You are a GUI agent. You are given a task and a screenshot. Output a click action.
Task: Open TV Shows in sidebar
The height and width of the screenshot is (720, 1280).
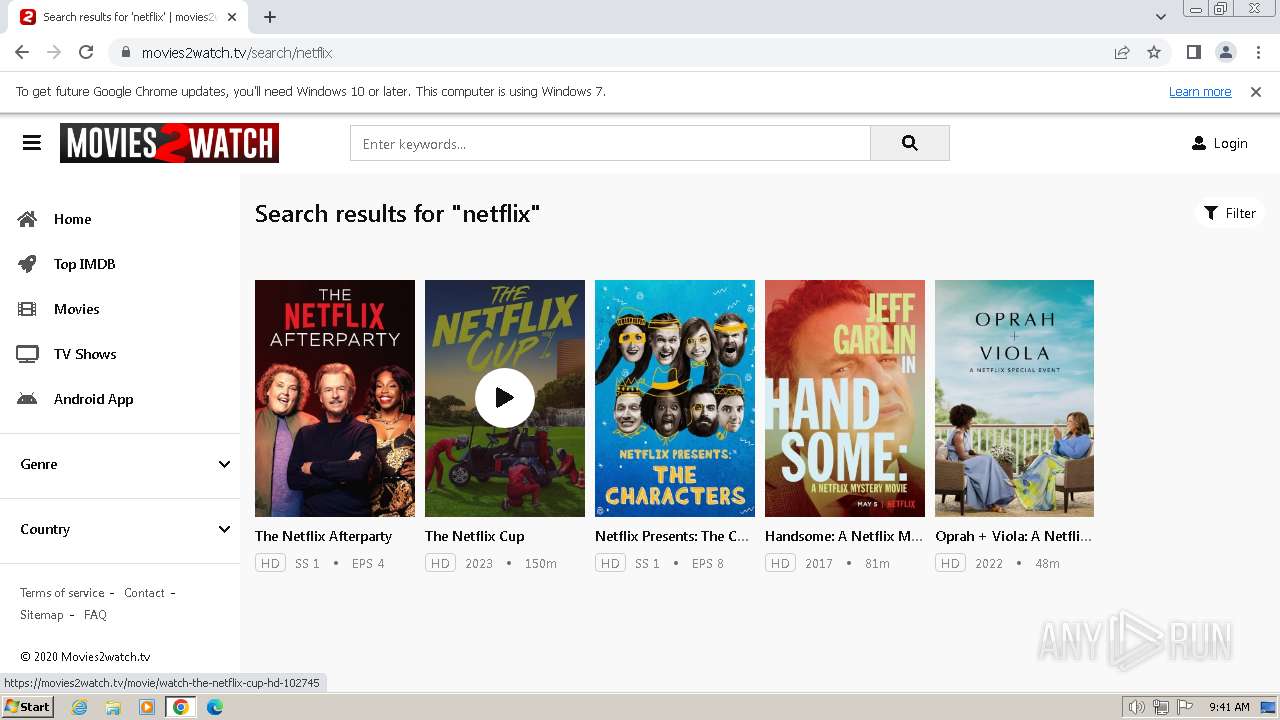(x=85, y=354)
